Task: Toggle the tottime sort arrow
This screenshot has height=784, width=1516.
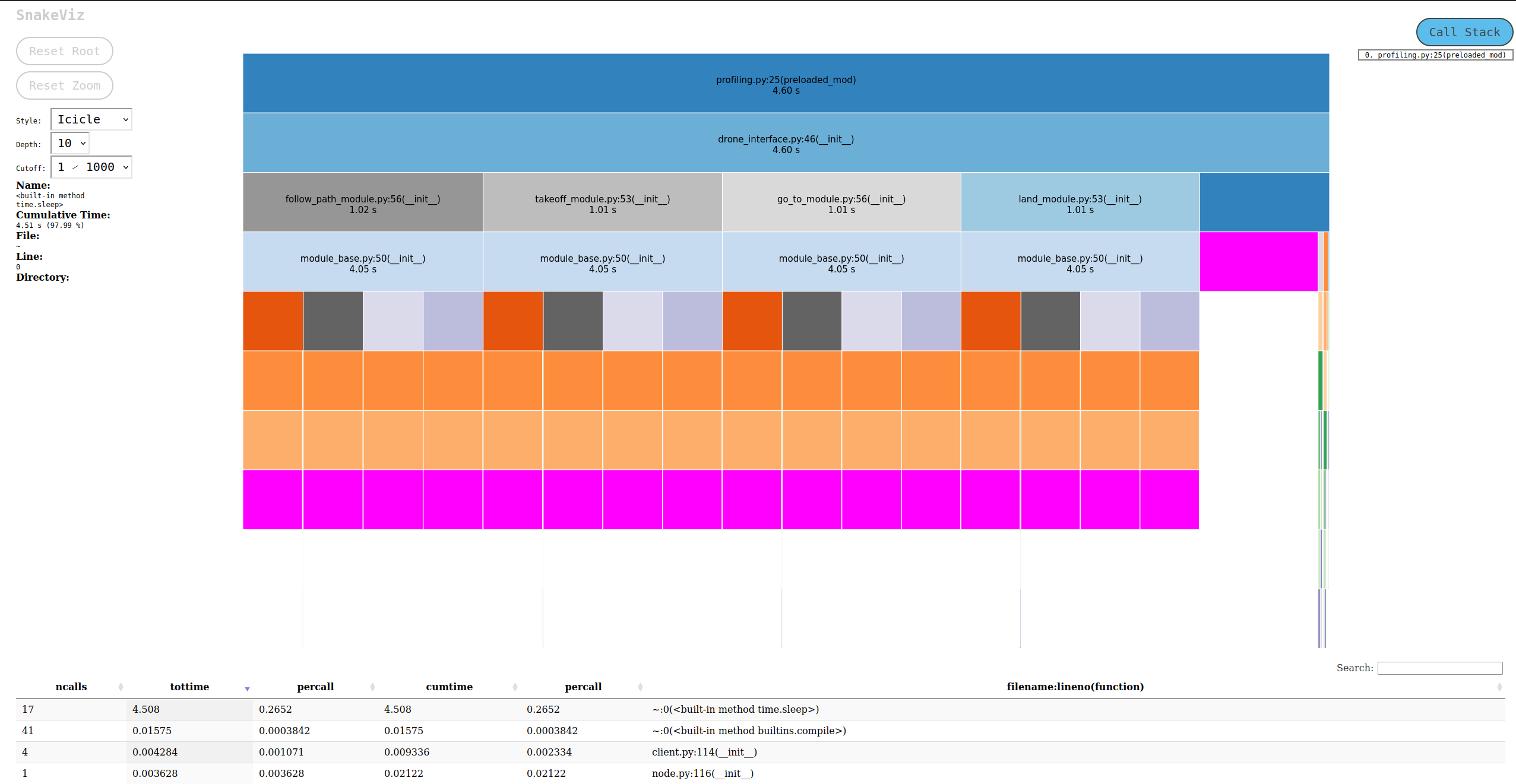Action: 247,689
